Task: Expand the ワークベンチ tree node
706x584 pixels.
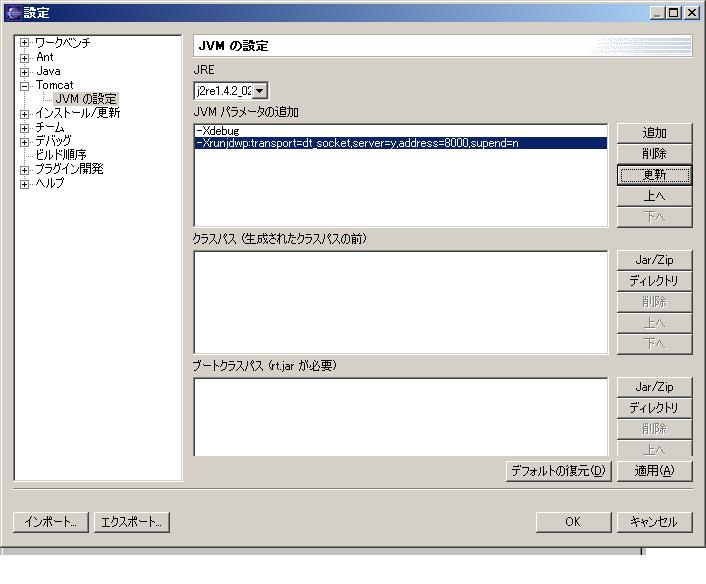Action: point(24,43)
